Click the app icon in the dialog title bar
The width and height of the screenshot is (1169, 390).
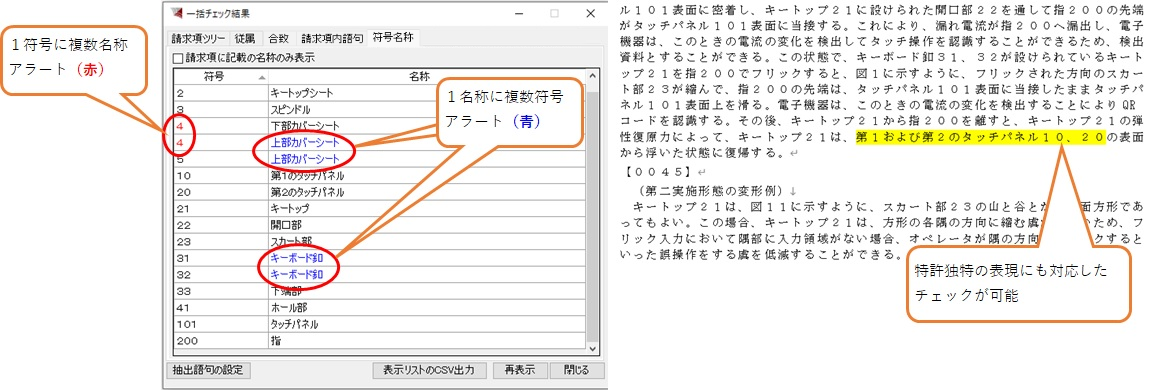click(176, 13)
